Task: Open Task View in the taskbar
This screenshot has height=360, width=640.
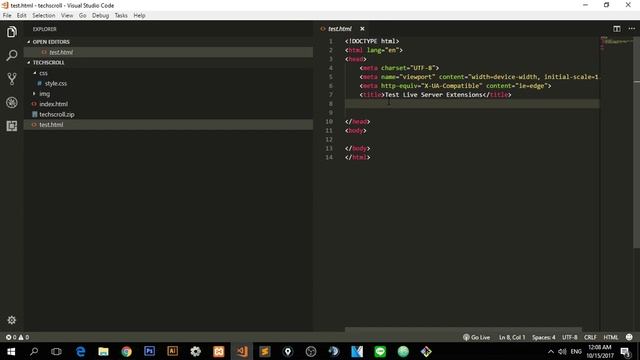Action: [x=56, y=351]
